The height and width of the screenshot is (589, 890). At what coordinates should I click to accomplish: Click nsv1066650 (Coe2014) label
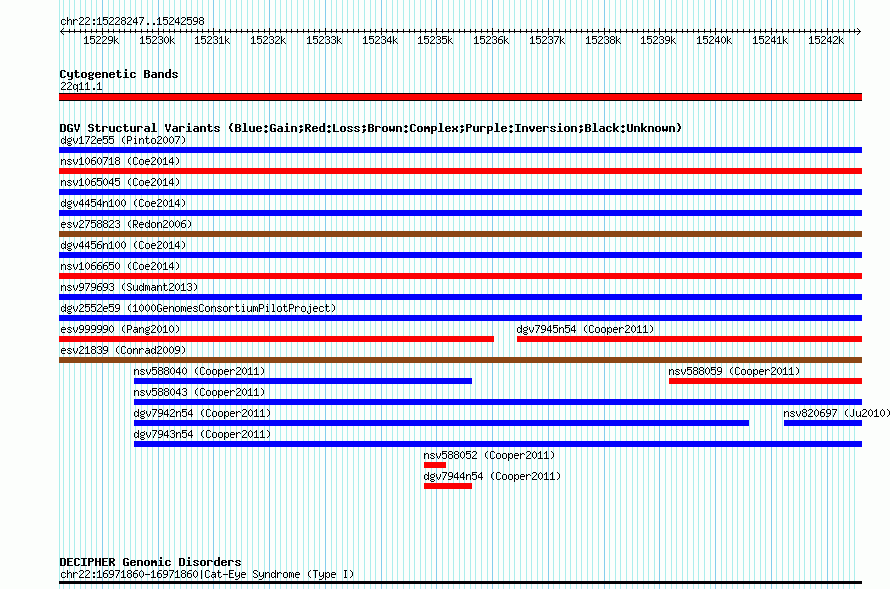[x=120, y=266]
